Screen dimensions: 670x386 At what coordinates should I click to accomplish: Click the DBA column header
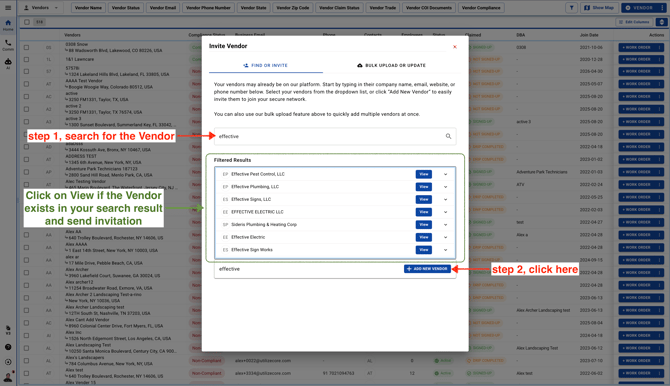(520, 35)
